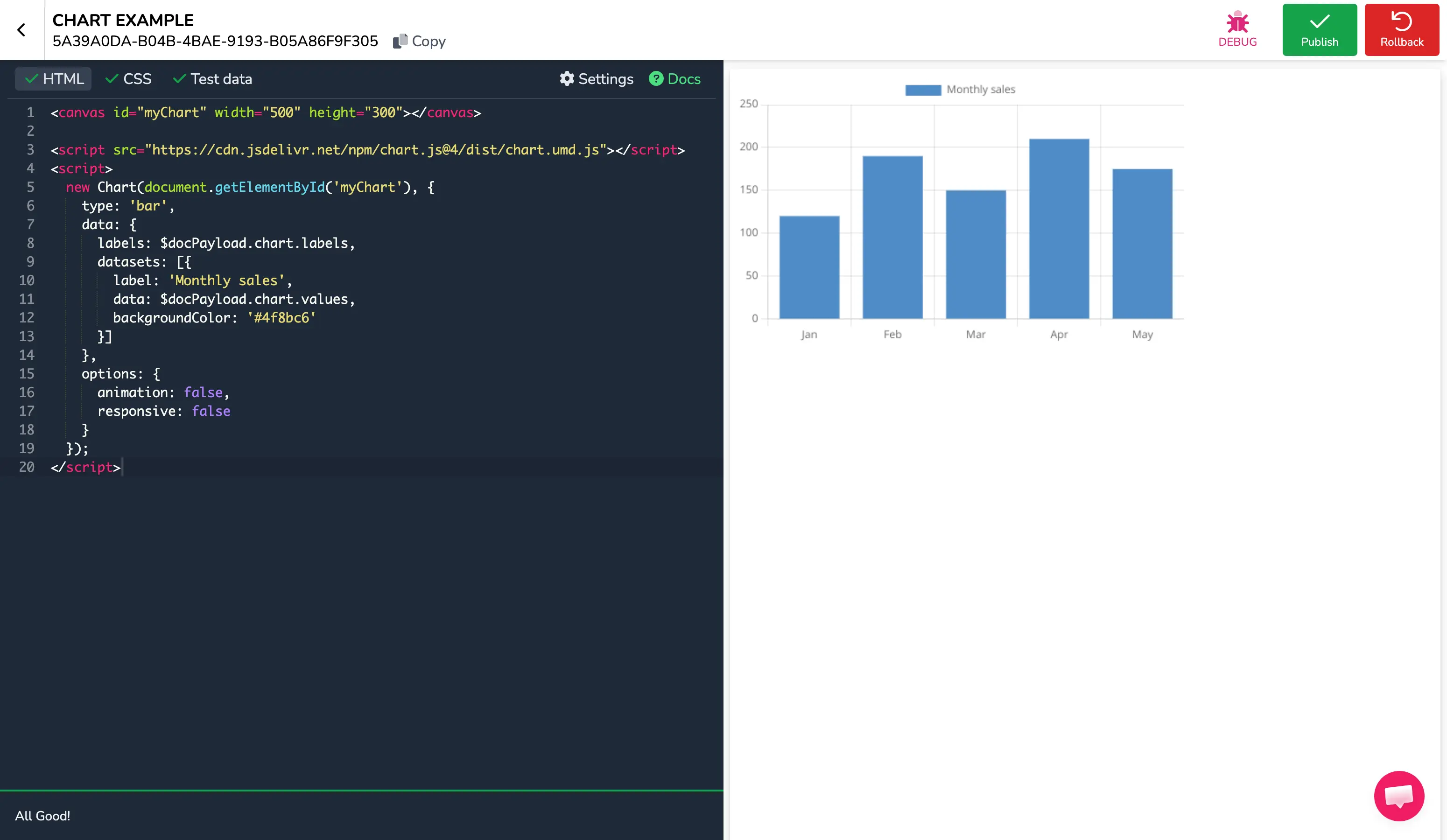Rollback recent changes

[1402, 29]
